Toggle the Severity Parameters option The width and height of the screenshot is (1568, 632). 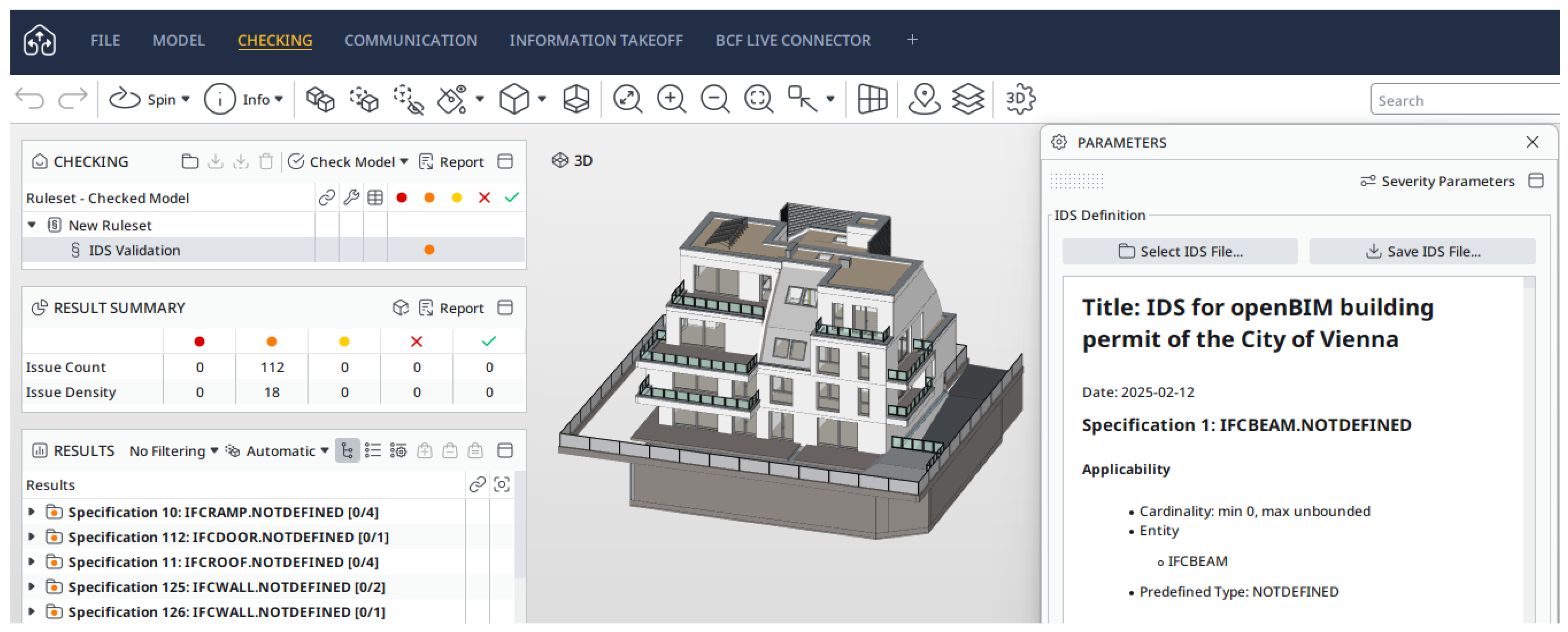point(1437,181)
